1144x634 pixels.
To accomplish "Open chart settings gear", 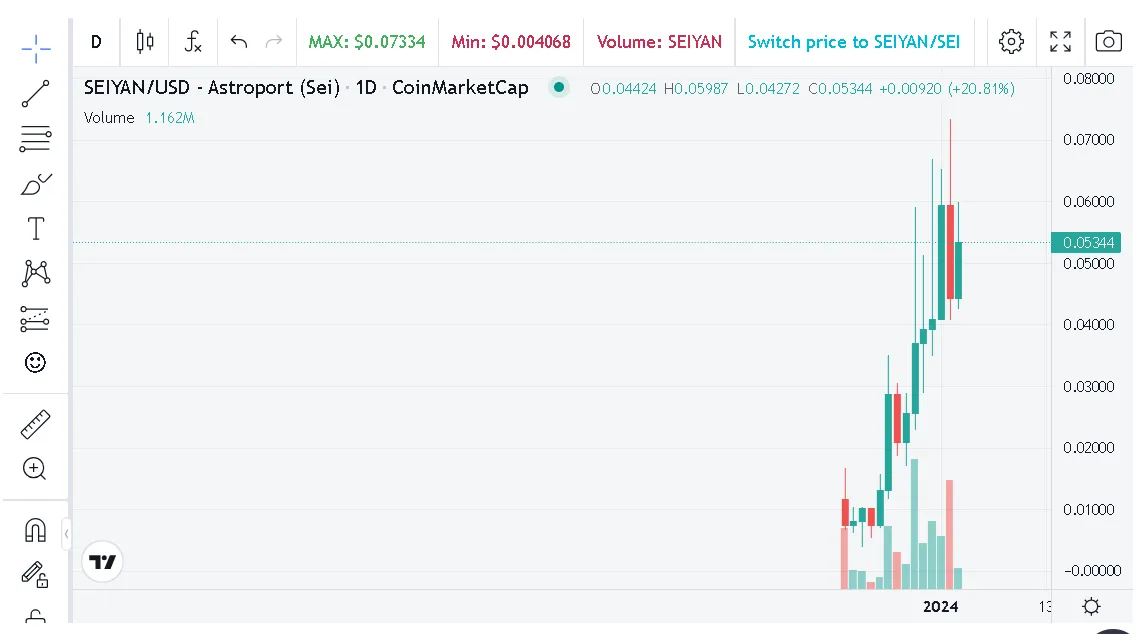I will pyautogui.click(x=1011, y=42).
